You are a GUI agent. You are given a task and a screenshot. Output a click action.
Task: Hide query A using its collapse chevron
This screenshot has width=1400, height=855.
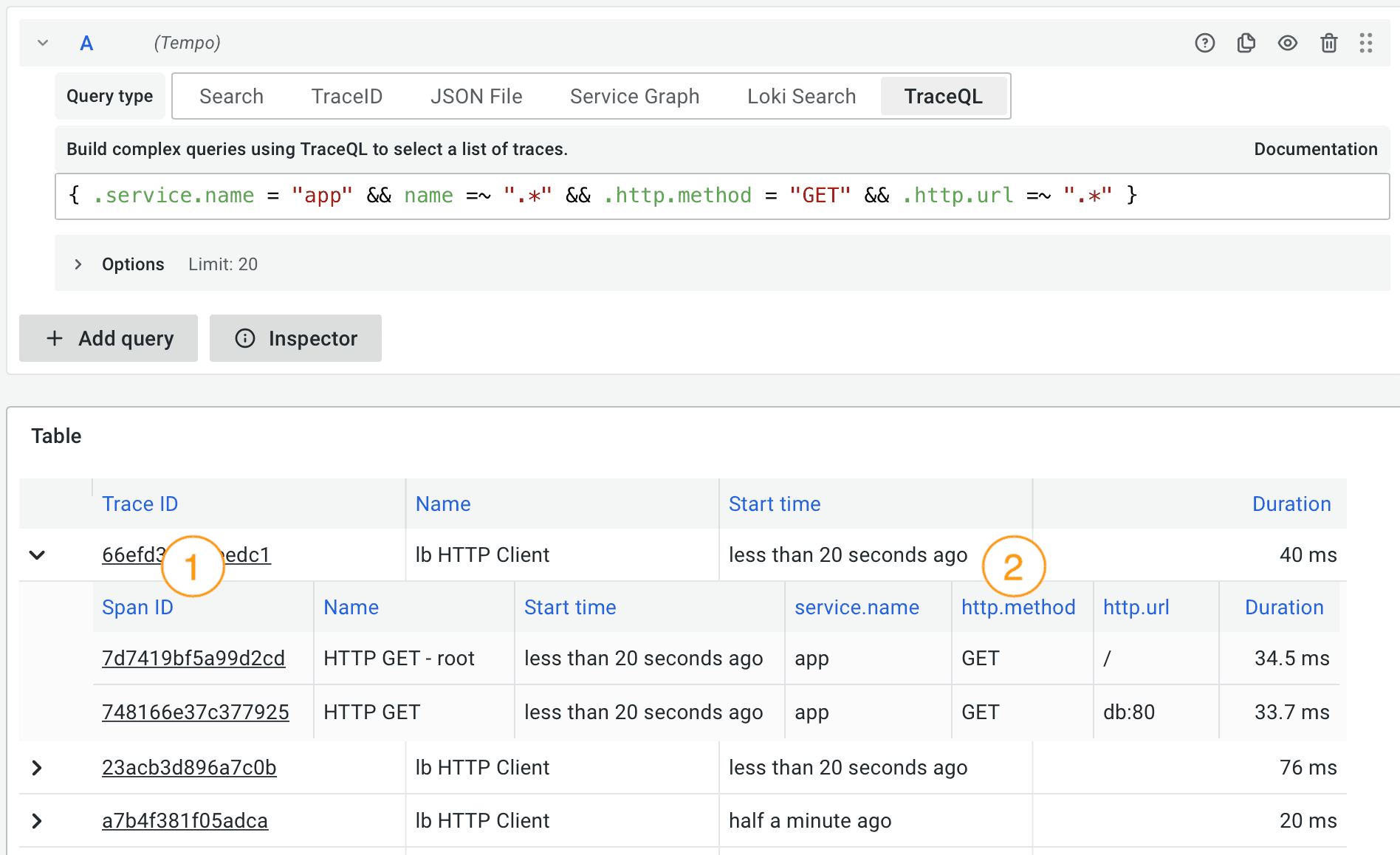[42, 43]
